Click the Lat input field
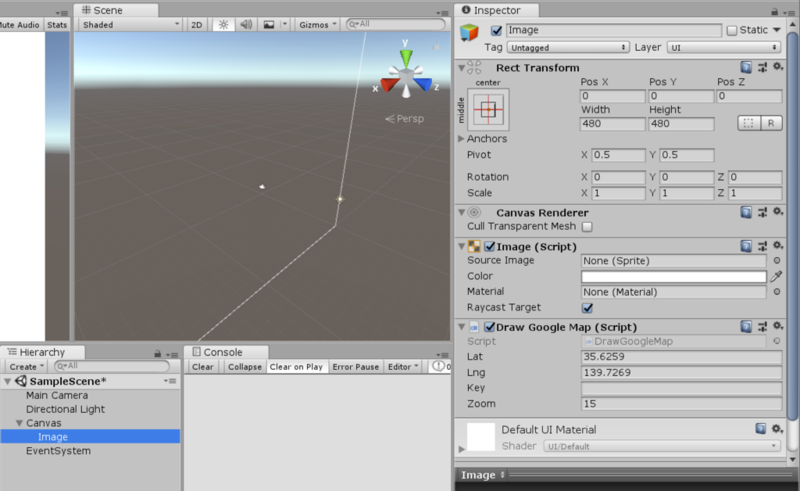The image size is (800, 491). tap(681, 357)
